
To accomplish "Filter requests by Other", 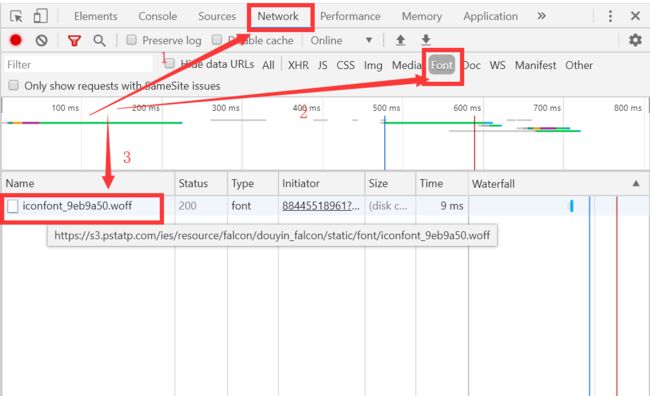I will click(579, 65).
